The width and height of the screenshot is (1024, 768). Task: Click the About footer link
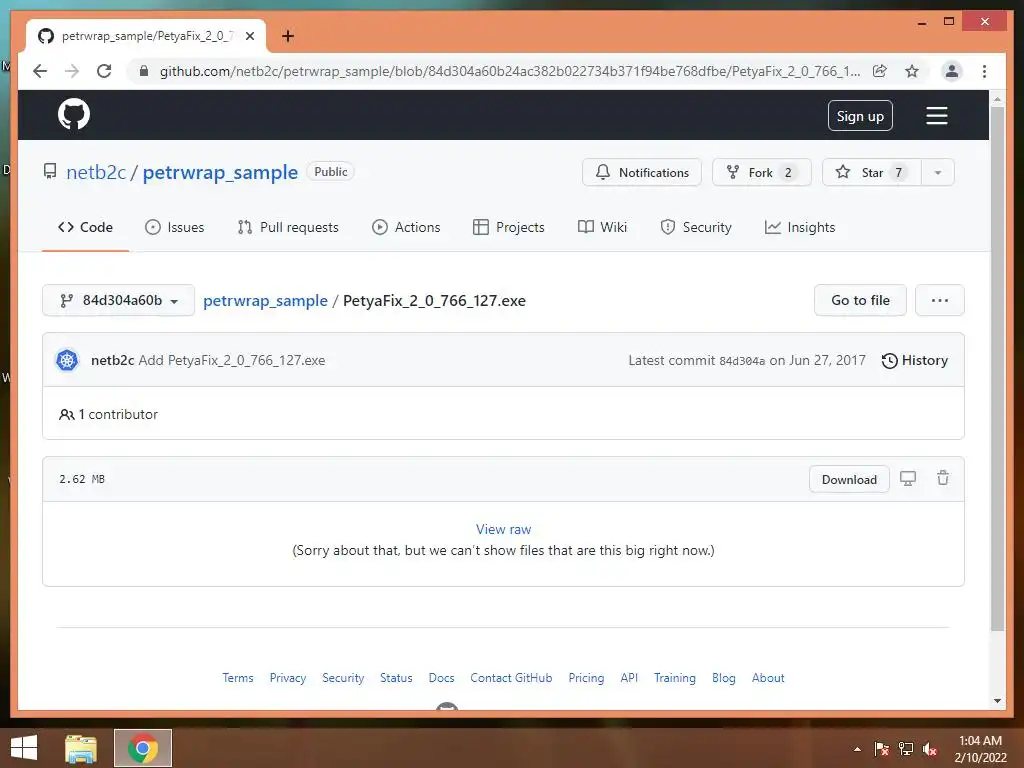click(x=768, y=678)
